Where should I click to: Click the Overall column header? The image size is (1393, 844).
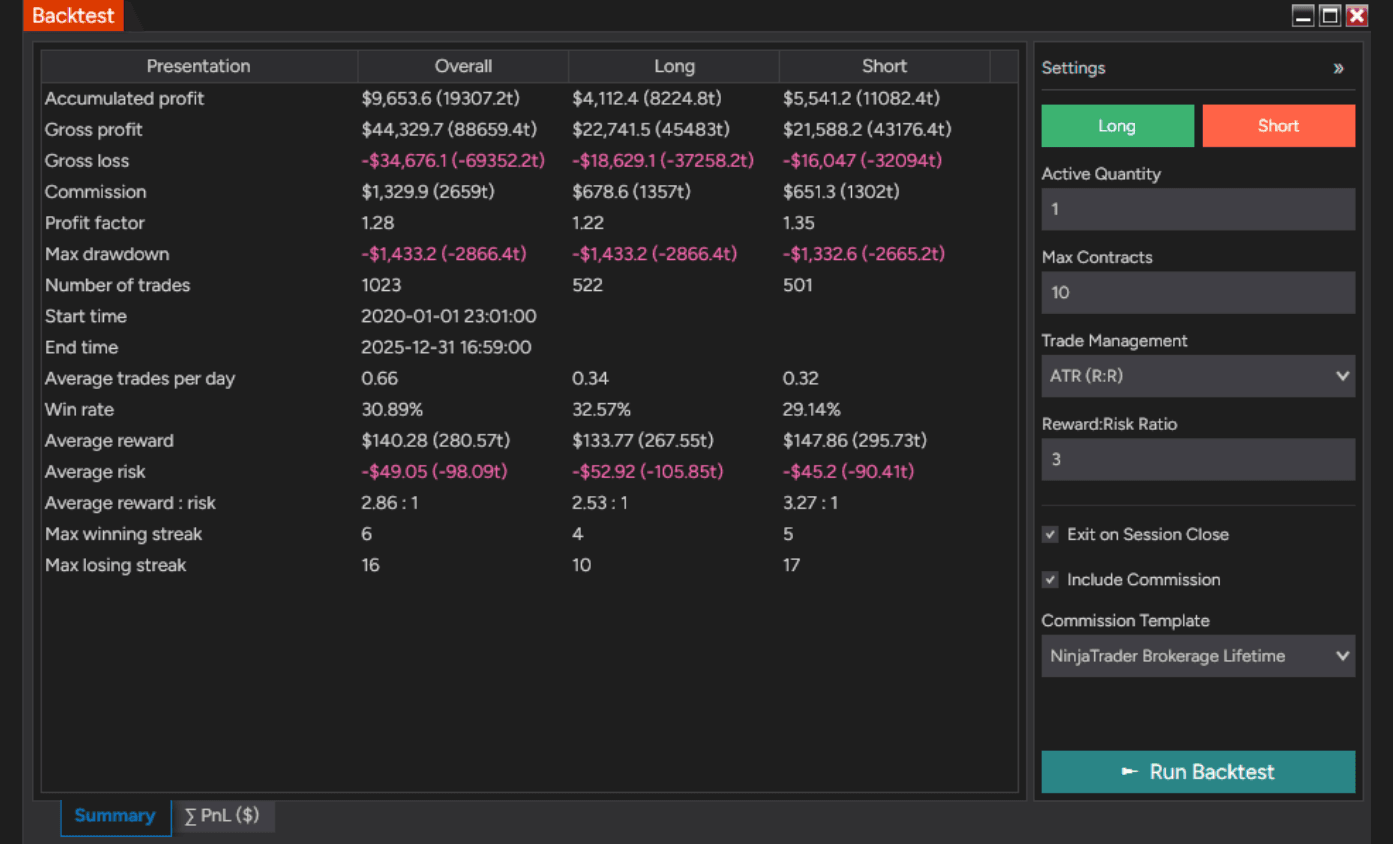tap(463, 66)
